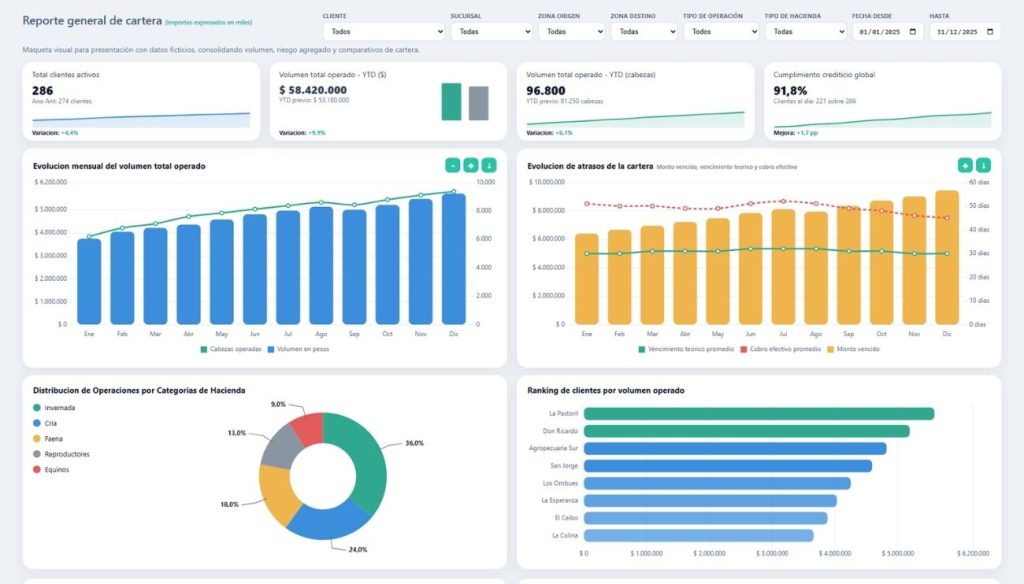Open the Cliente dropdown filter
The width and height of the screenshot is (1024, 584).
tap(384, 31)
